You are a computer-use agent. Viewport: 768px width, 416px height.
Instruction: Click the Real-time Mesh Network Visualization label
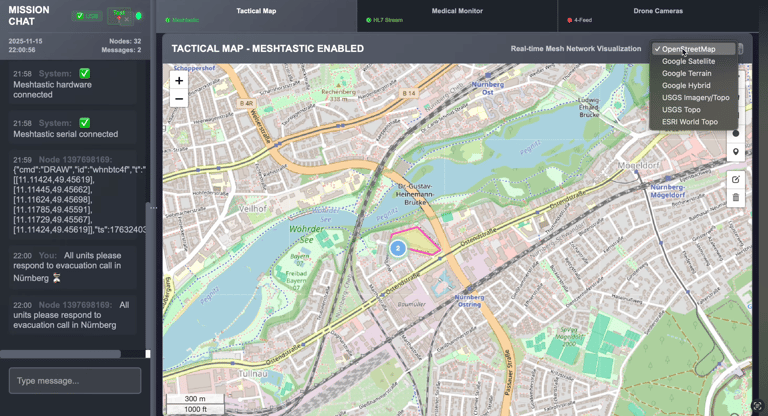pos(576,49)
